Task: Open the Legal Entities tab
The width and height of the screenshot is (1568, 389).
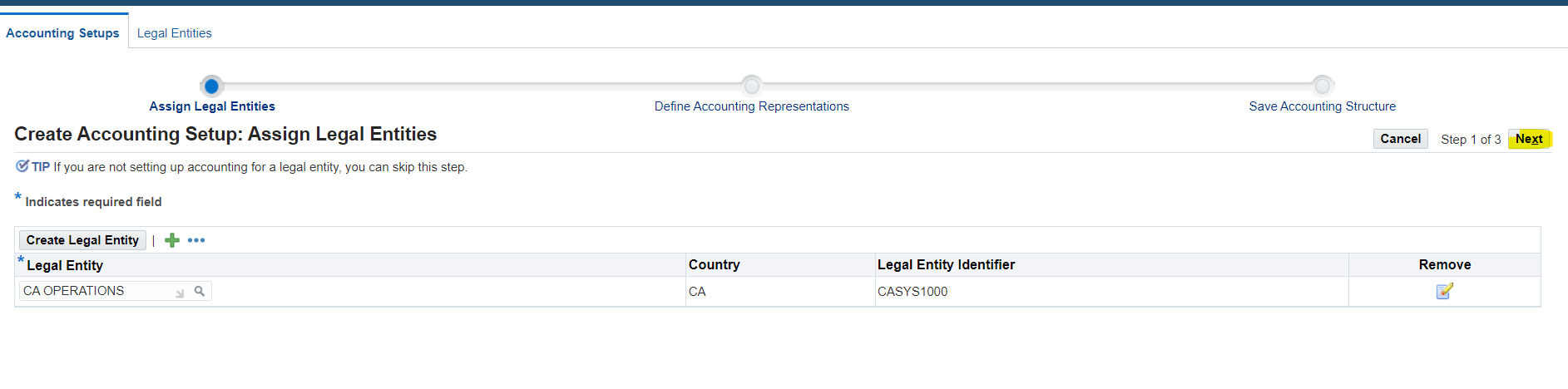Action: [175, 33]
